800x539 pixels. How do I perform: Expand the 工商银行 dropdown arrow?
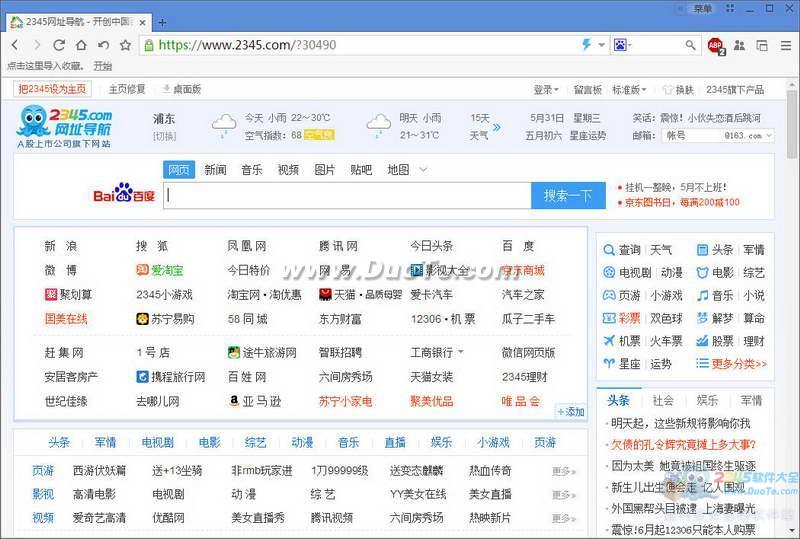click(461, 352)
